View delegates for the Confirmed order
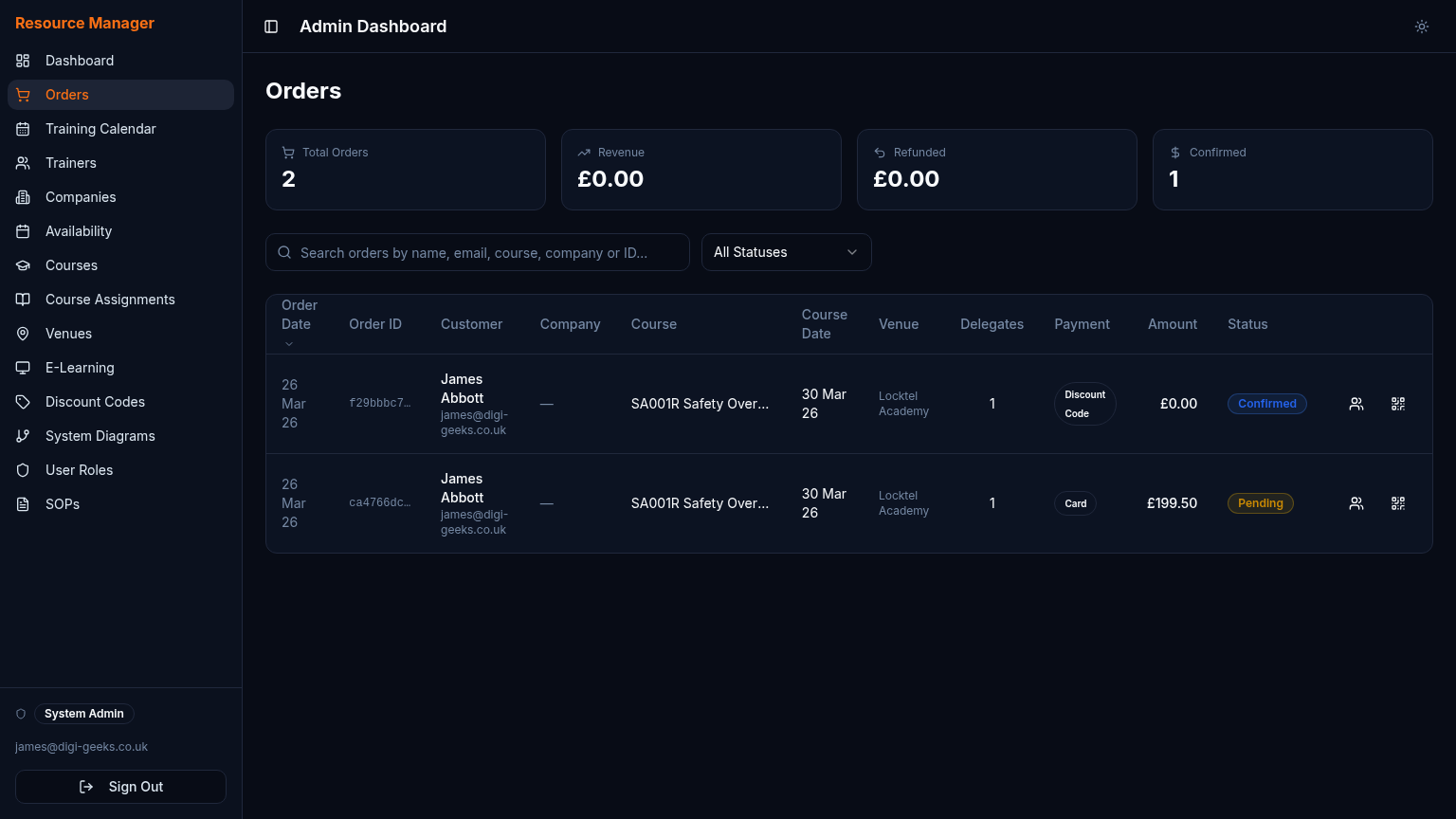Viewport: 1456px width, 819px height. [x=1356, y=404]
